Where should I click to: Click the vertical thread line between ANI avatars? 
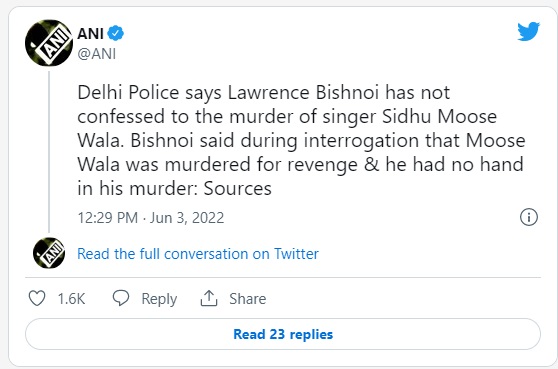[49, 152]
